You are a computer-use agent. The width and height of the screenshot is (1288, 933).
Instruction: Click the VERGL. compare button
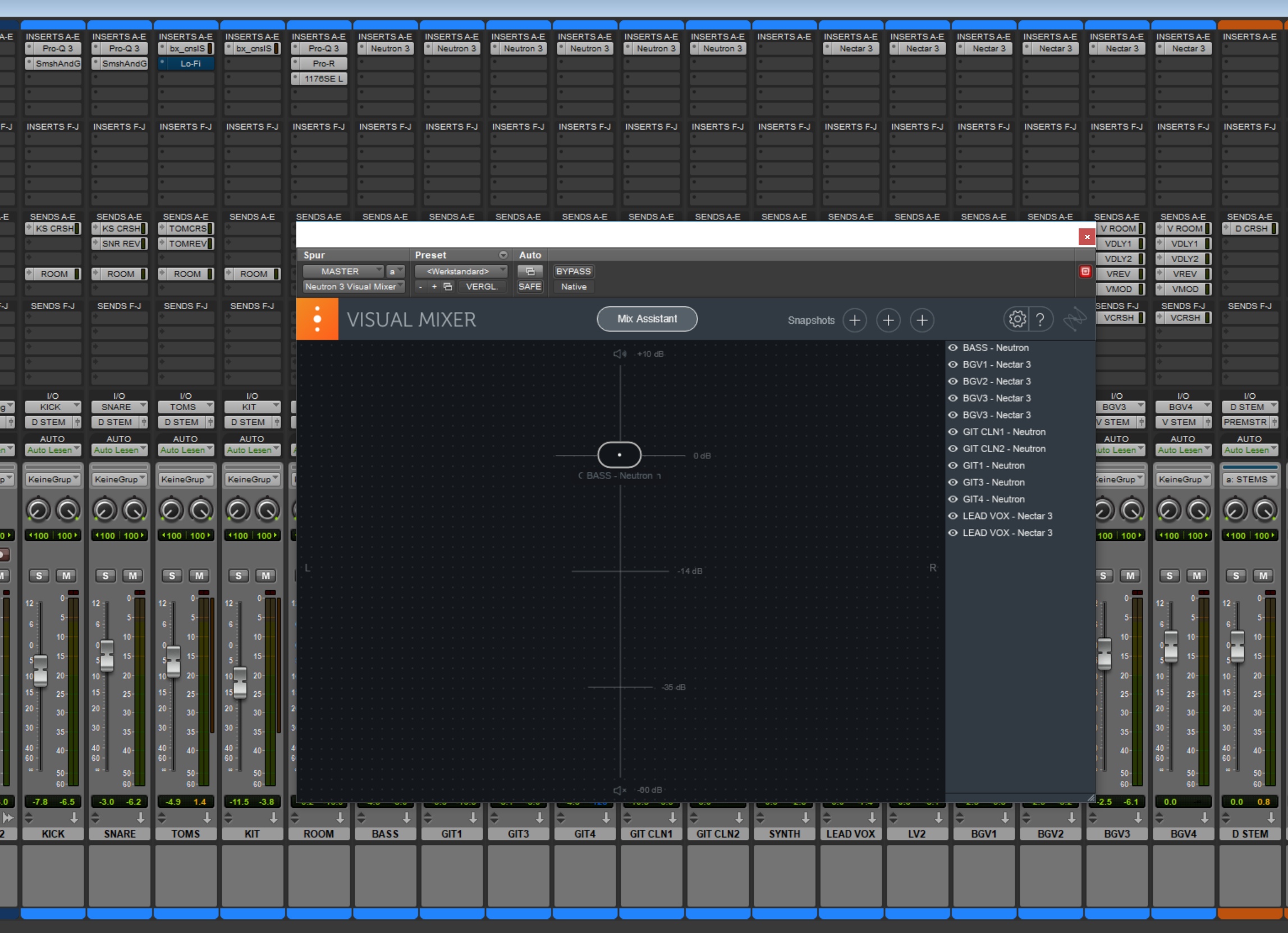481,287
